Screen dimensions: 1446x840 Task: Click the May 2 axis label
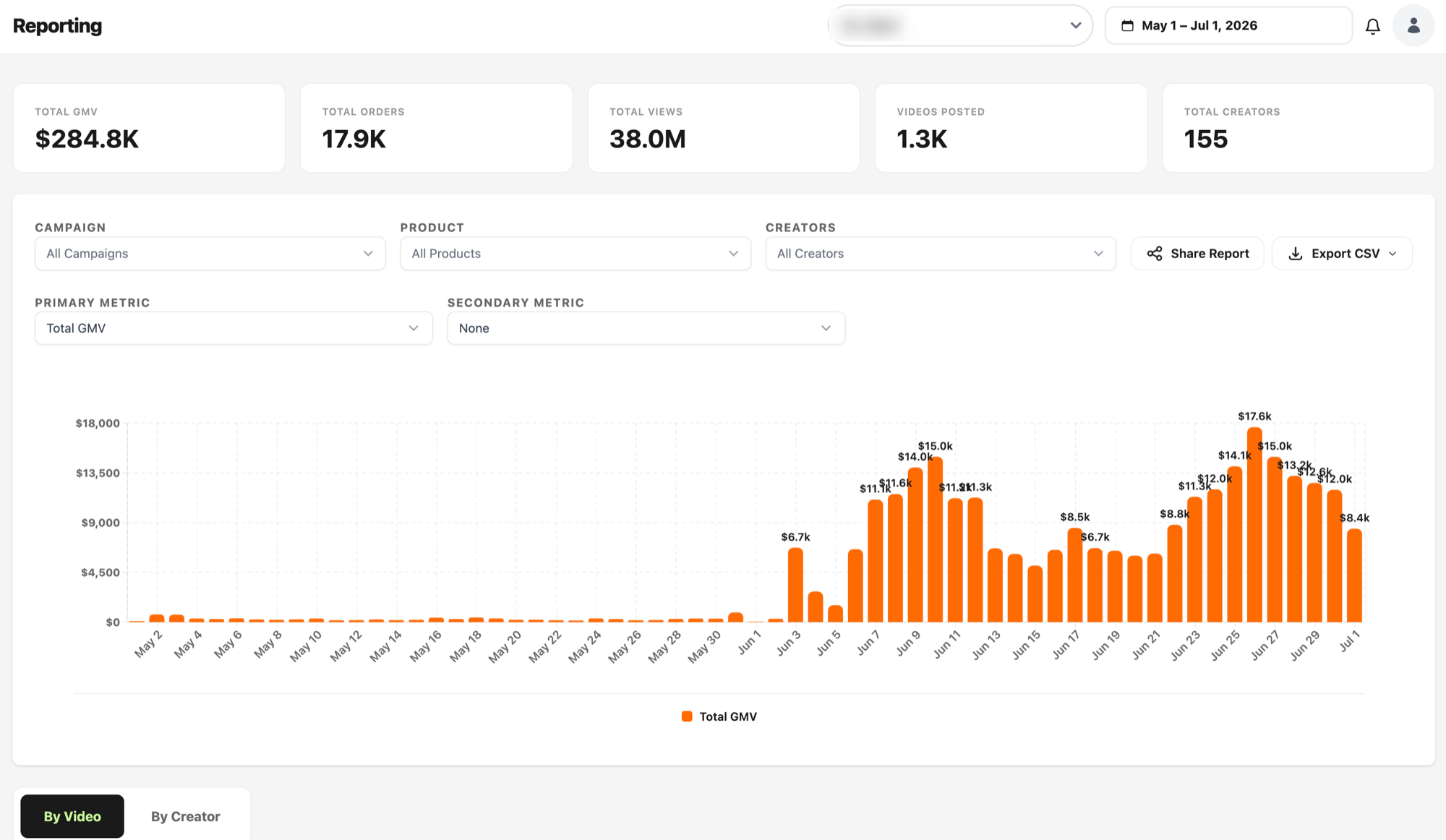tap(148, 644)
